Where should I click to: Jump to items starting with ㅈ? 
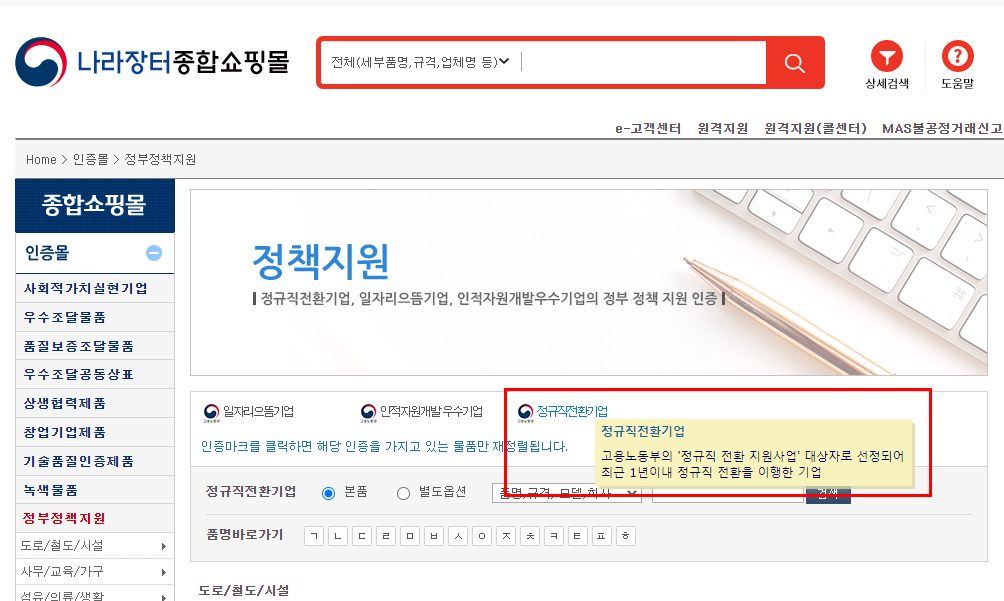coord(506,536)
